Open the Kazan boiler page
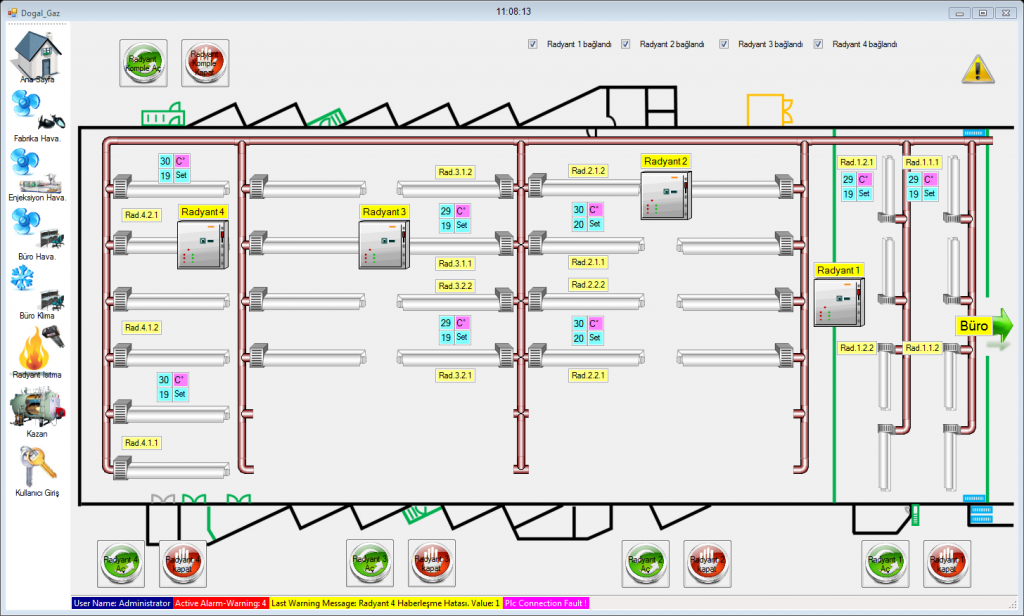This screenshot has width=1024, height=616. [36, 405]
